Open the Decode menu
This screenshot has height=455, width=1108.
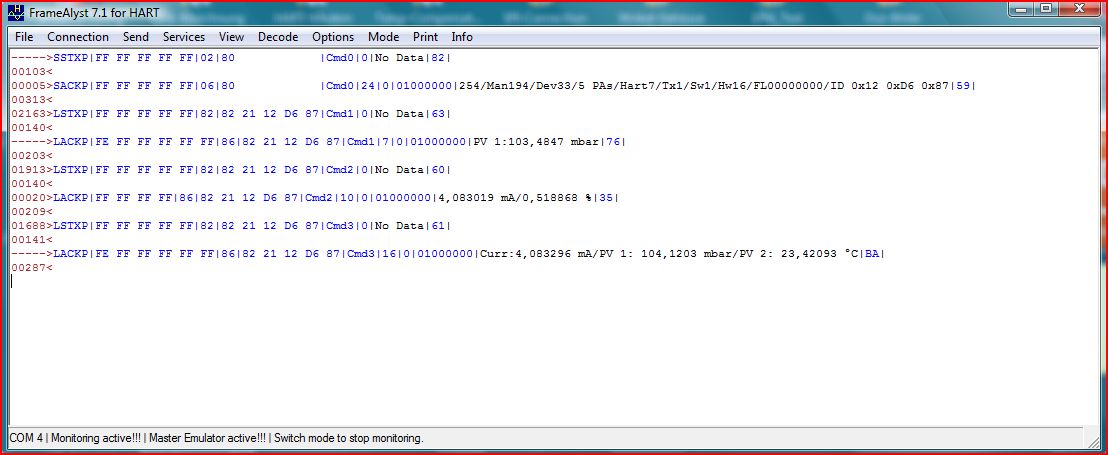click(278, 37)
